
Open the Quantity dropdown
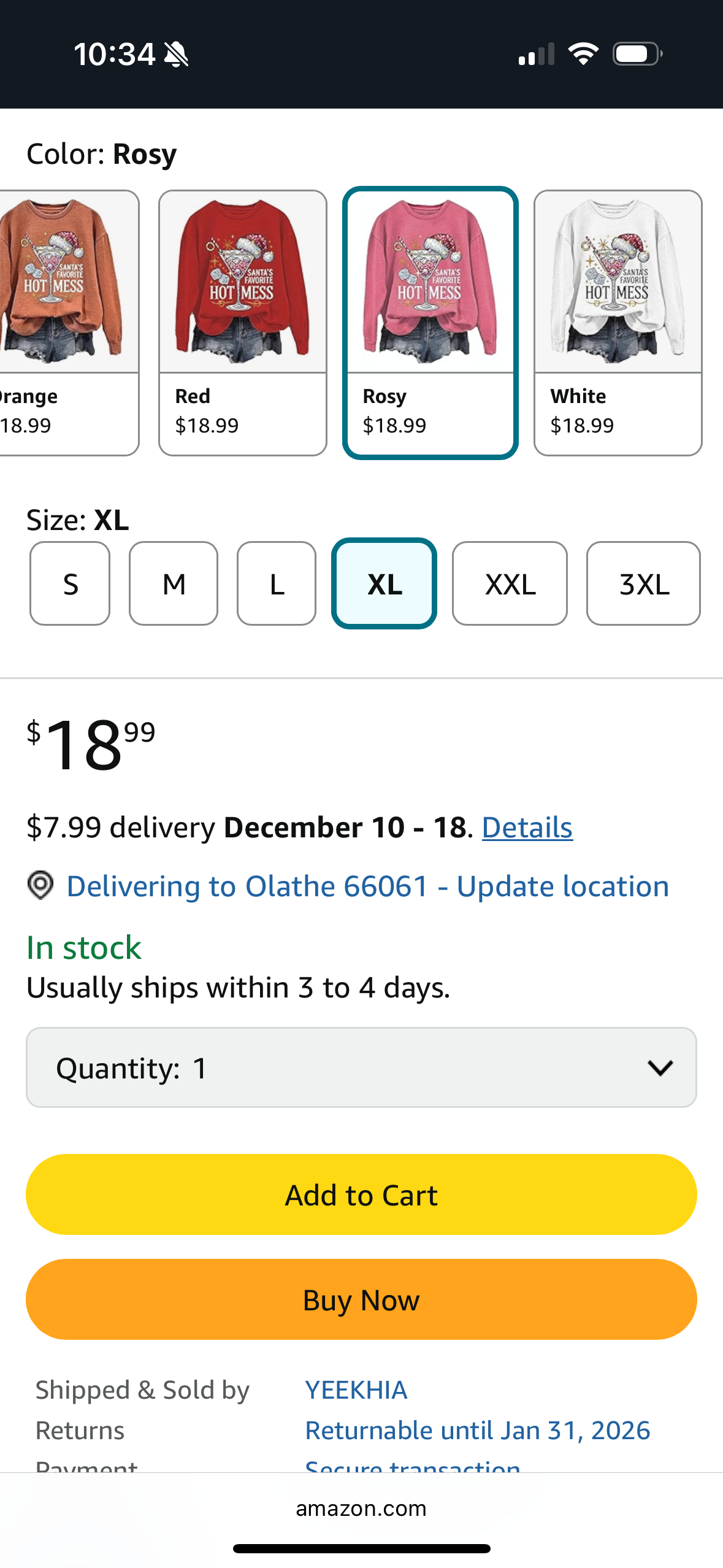click(x=361, y=1067)
